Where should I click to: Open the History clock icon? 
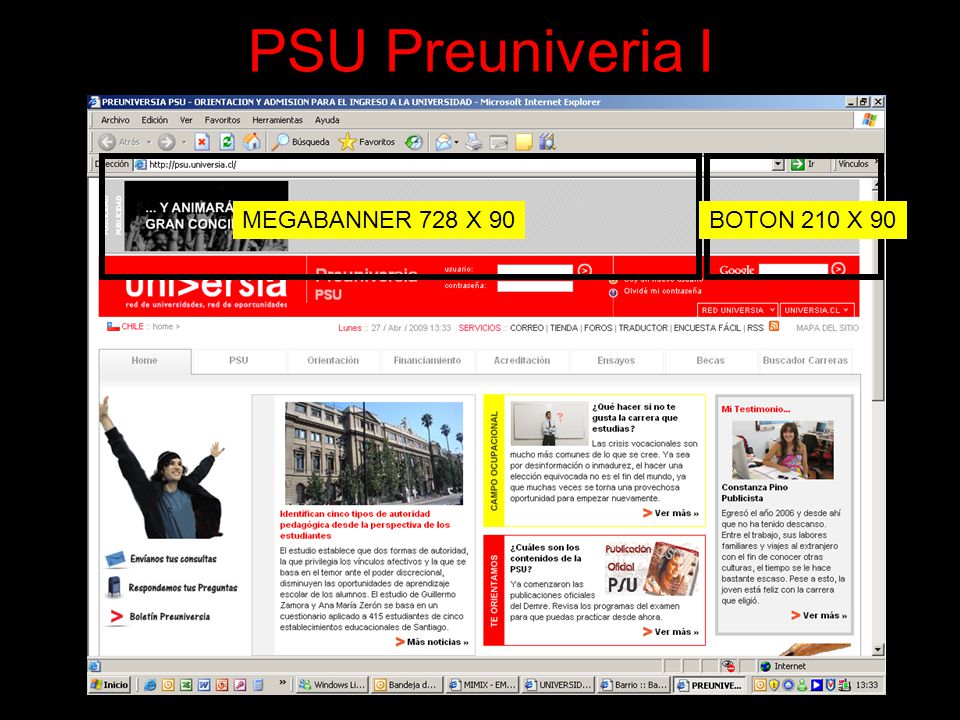point(414,143)
